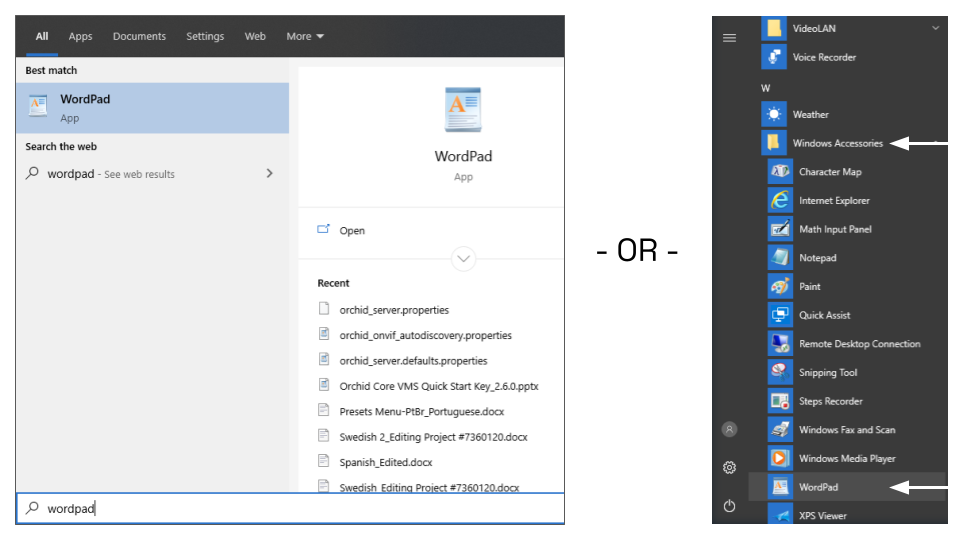Image resolution: width=960 pixels, height=540 pixels.
Task: Open Character Map icon
Action: click(780, 172)
